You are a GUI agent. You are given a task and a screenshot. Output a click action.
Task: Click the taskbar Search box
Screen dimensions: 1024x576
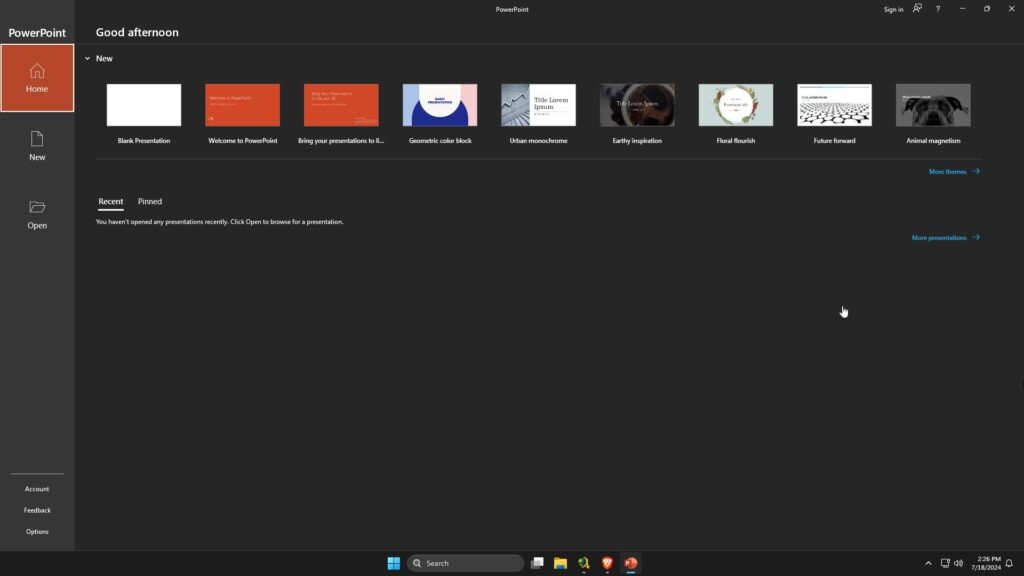coord(465,563)
